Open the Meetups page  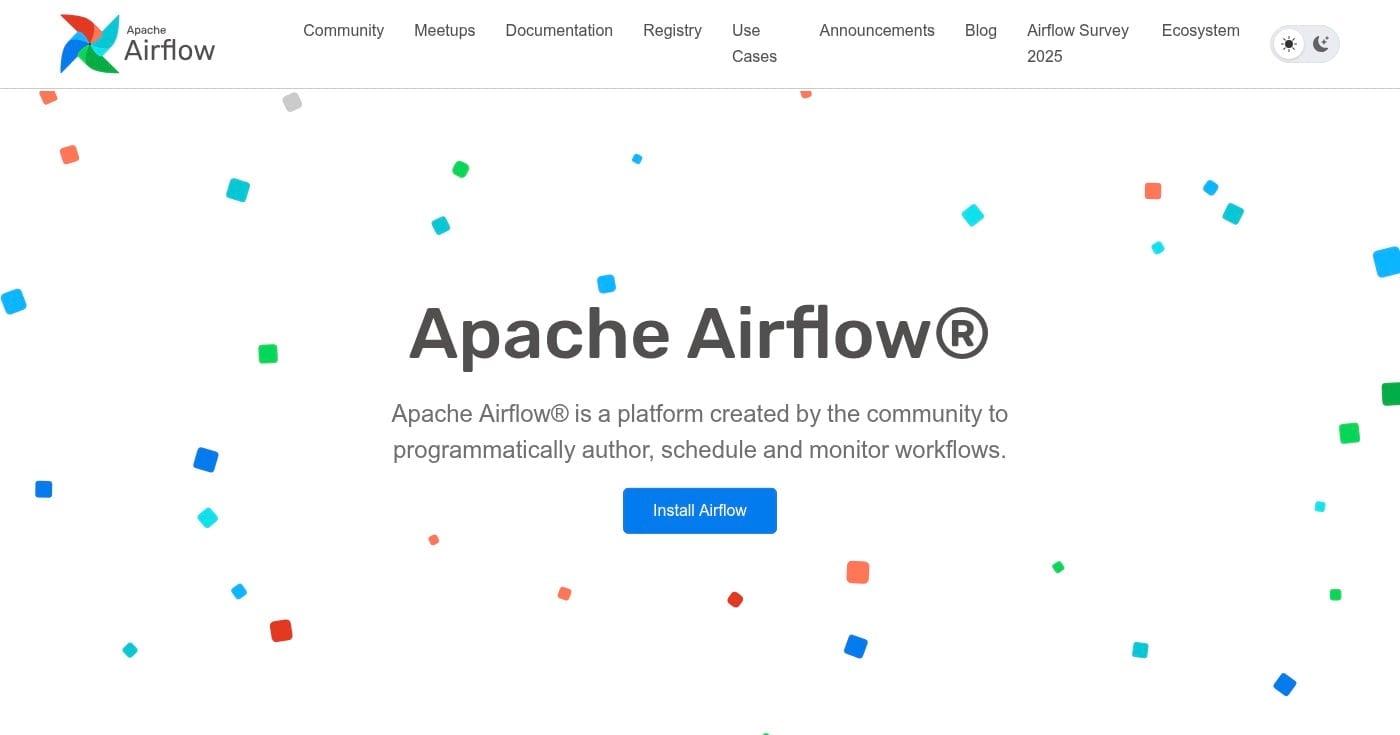tap(444, 31)
